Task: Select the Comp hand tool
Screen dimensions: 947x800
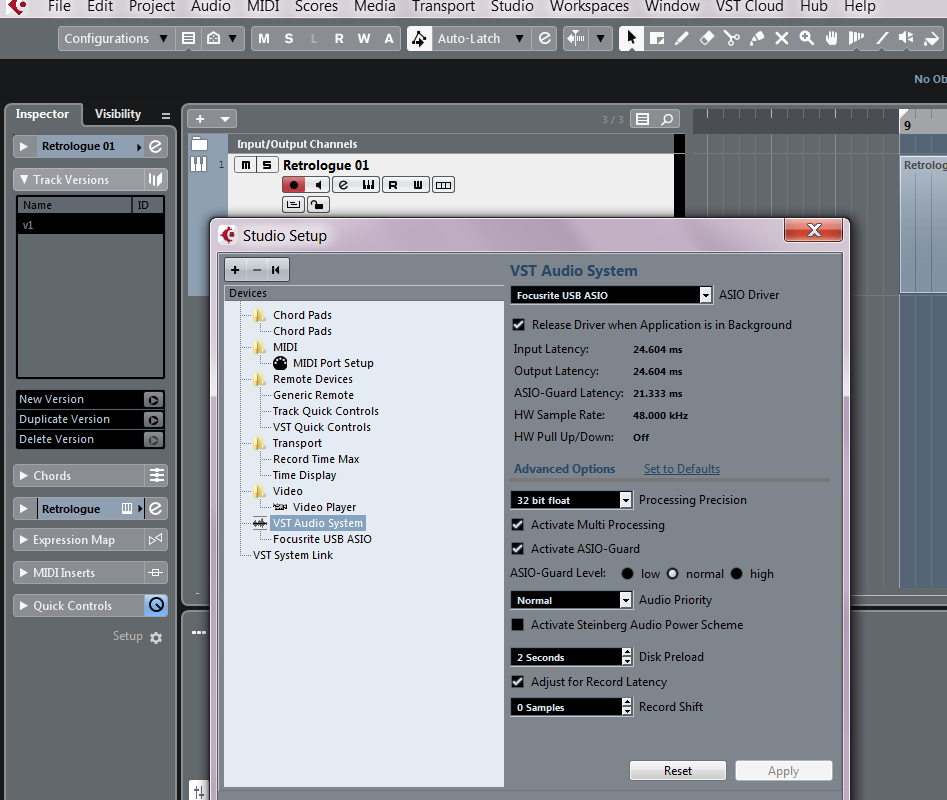Action: pos(832,39)
